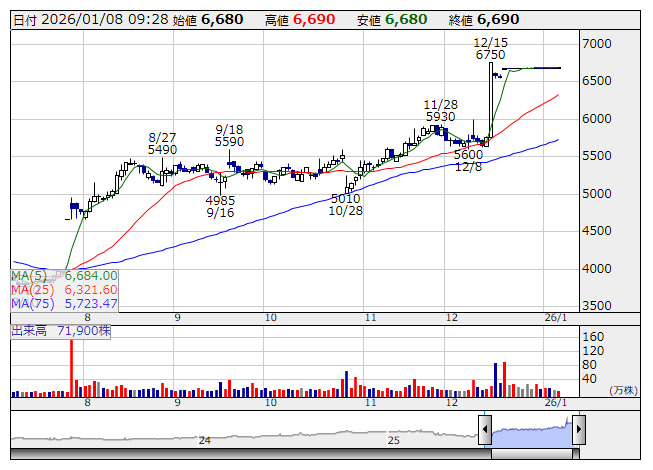The height and width of the screenshot is (470, 653).
Task: Click the 12/8 low label 5600
Action: pos(468,155)
